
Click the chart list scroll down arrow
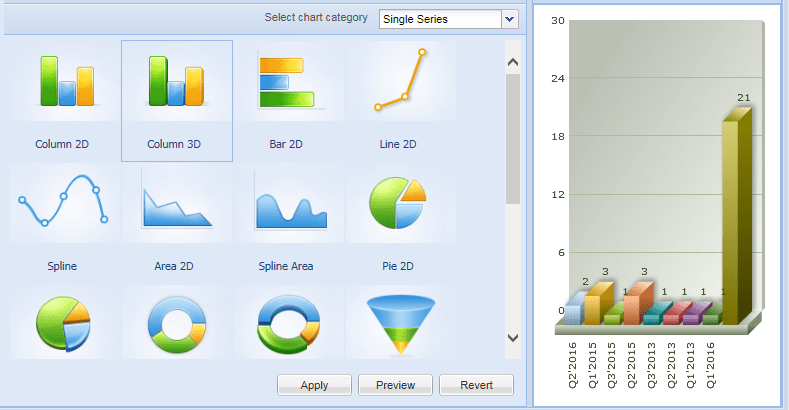pyautogui.click(x=513, y=338)
